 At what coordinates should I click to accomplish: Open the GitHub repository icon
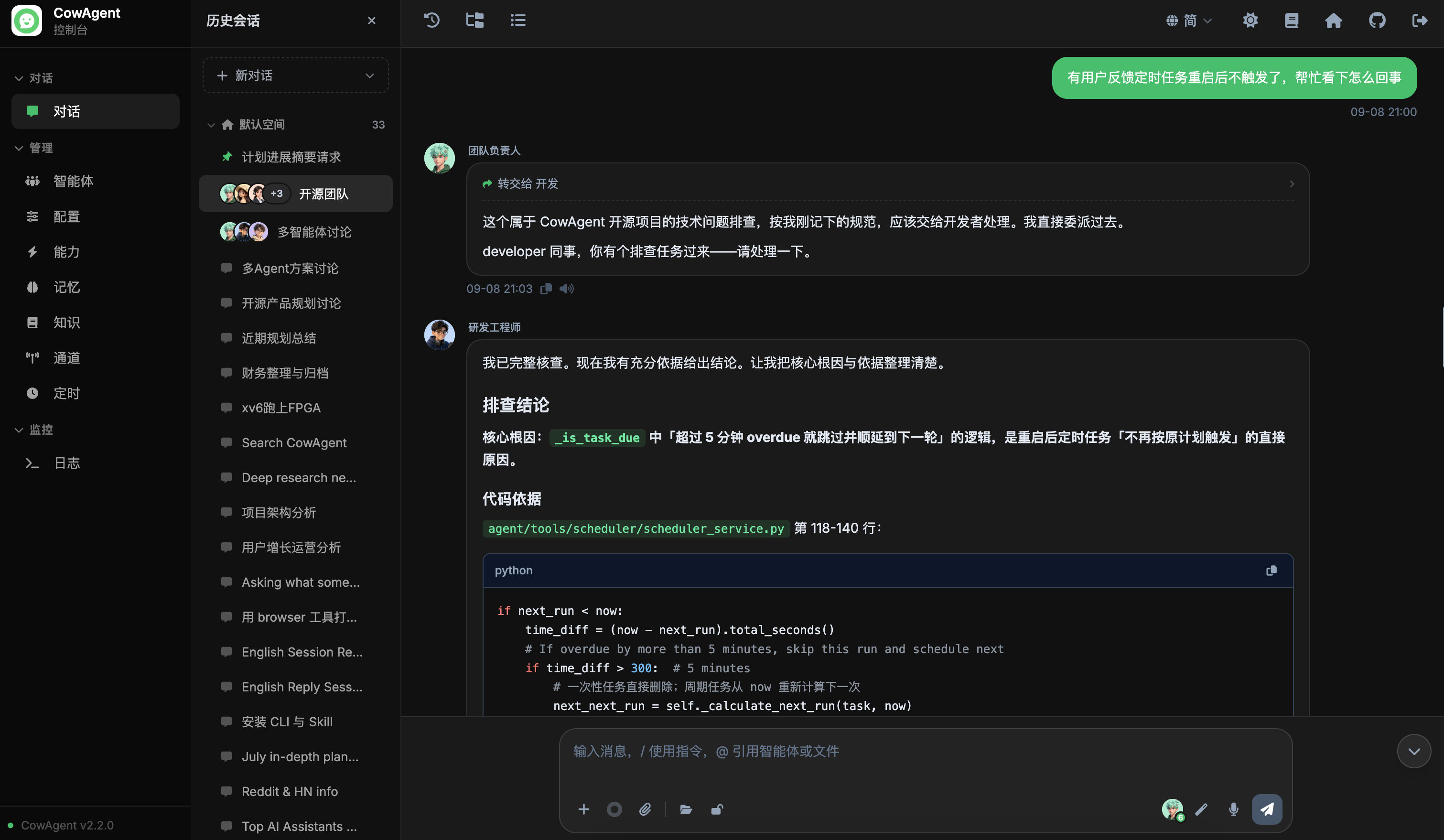[x=1377, y=21]
